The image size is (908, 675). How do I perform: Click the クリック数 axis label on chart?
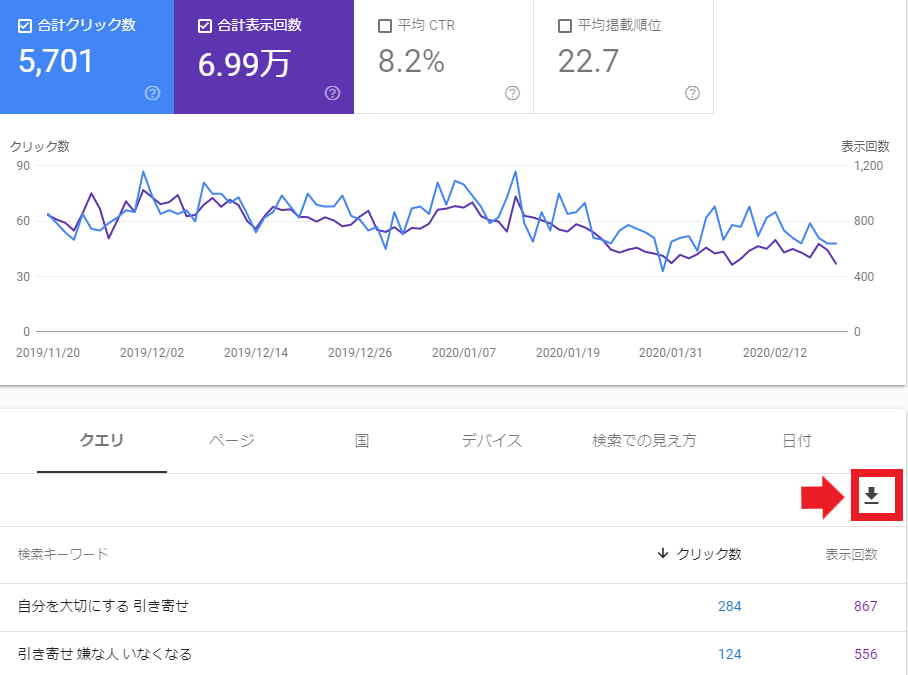40,146
